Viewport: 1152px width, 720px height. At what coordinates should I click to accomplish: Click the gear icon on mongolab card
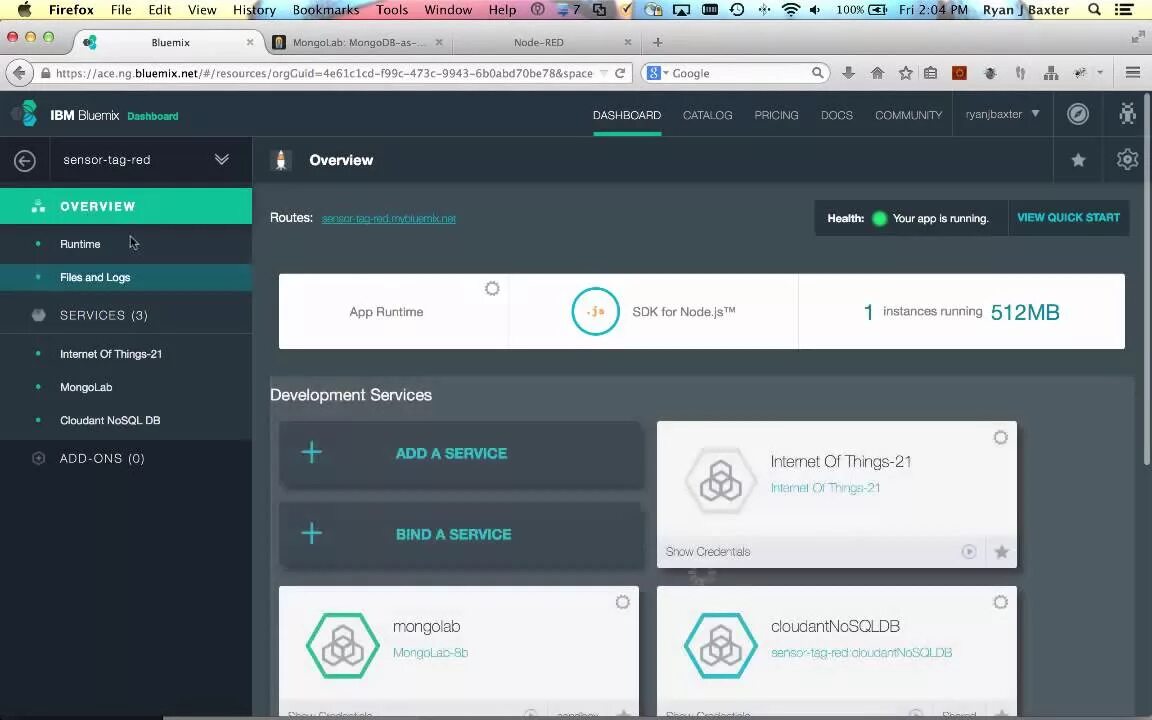pos(622,602)
